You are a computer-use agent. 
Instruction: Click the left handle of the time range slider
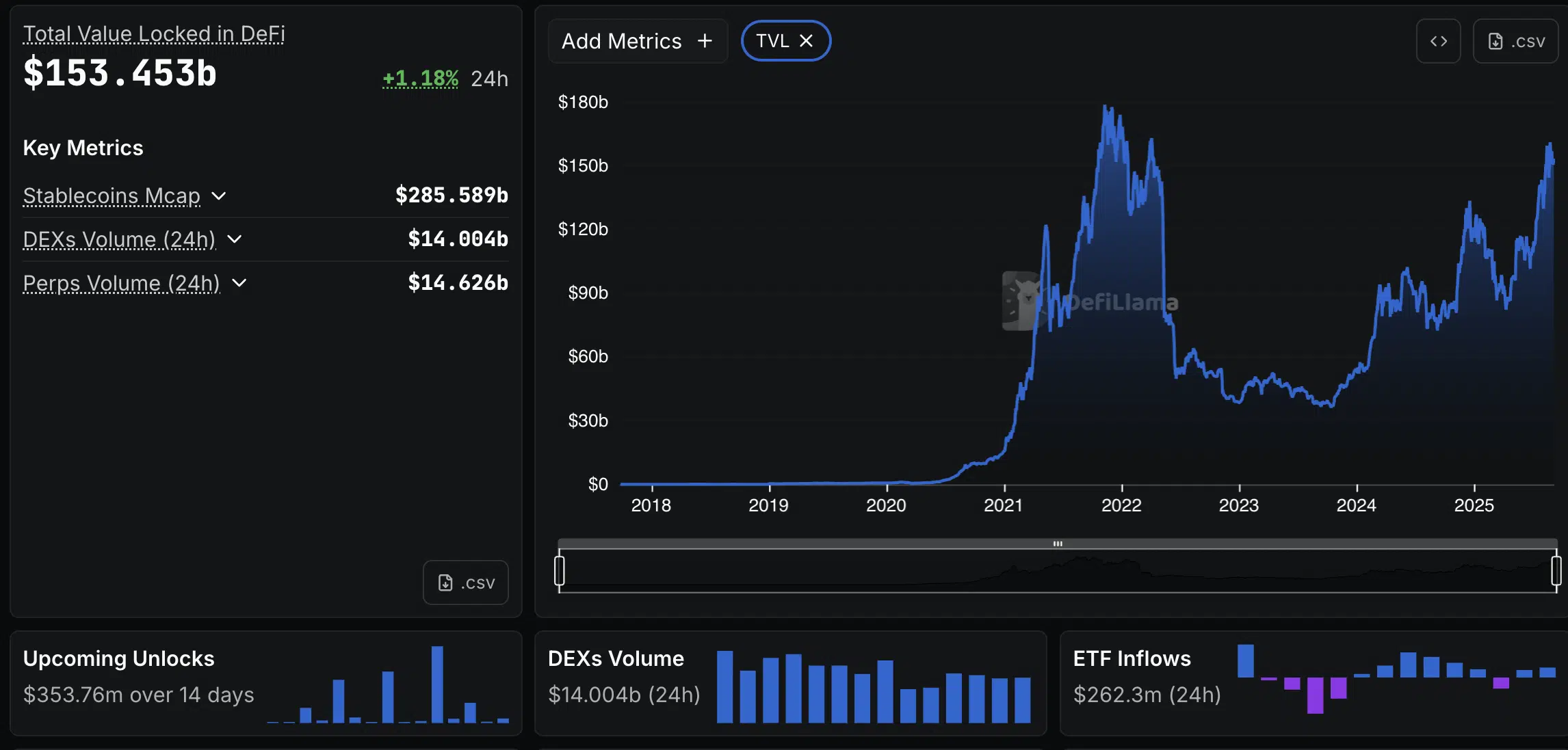560,570
